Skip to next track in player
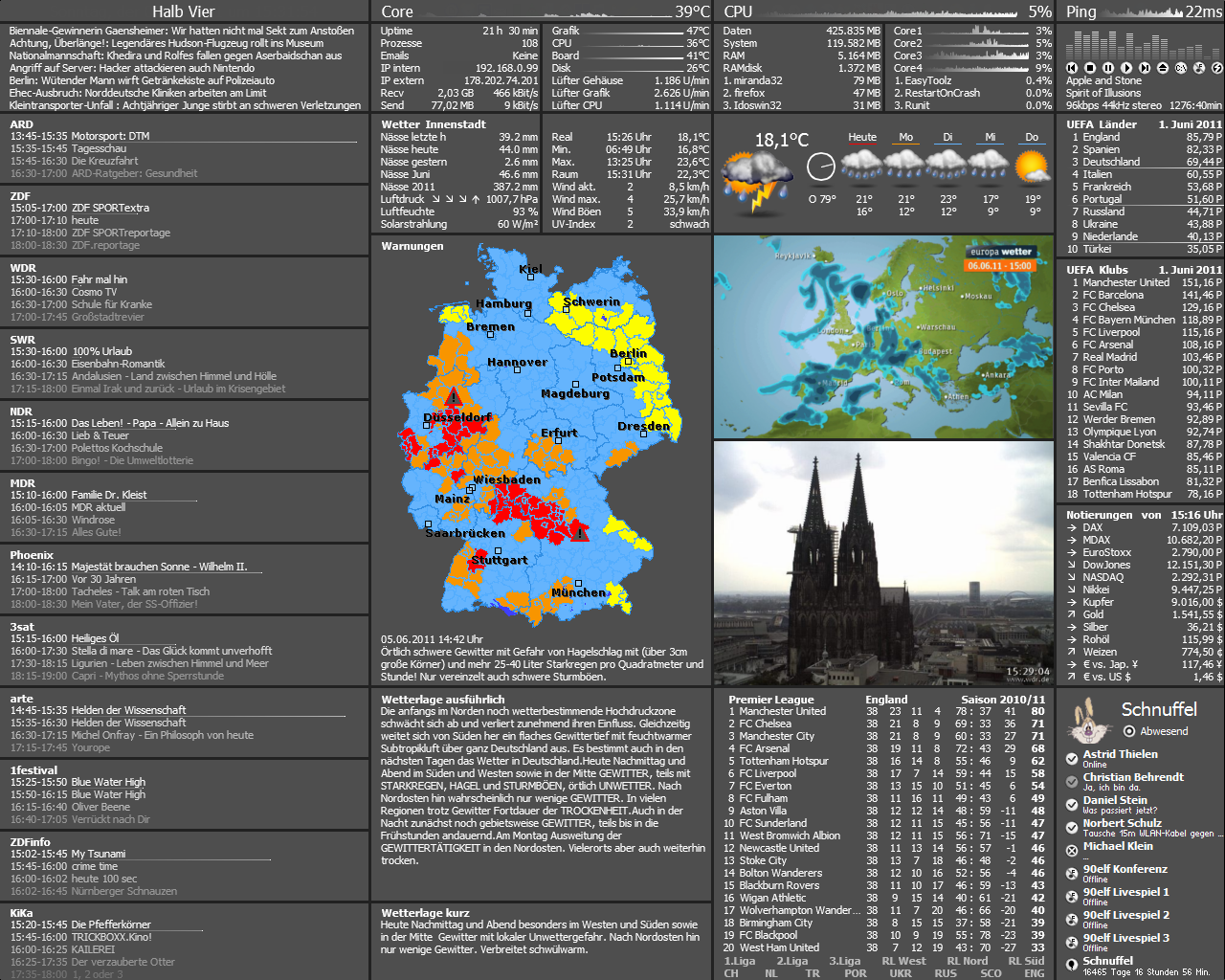The height and width of the screenshot is (980, 1225). coord(1145,68)
